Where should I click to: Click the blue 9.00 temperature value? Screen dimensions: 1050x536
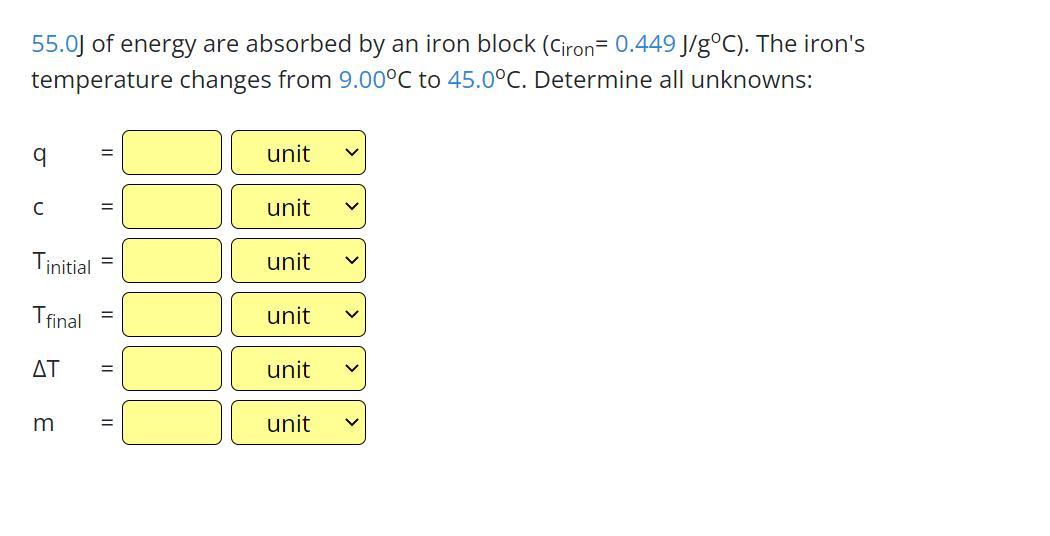(362, 80)
